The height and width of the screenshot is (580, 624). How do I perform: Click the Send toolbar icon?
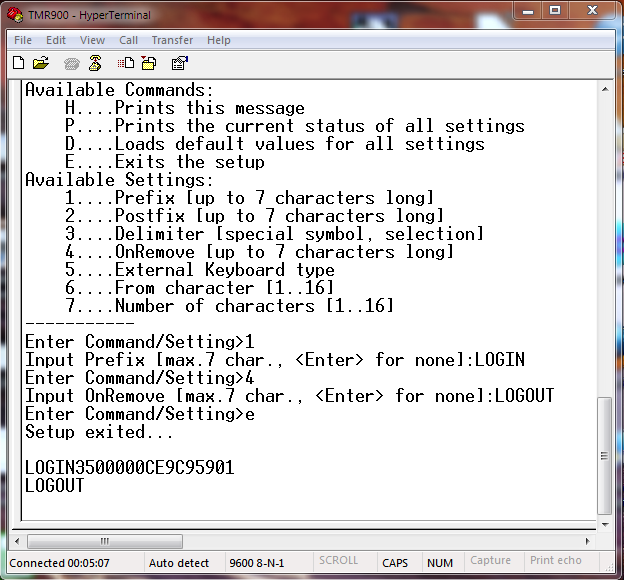(128, 63)
